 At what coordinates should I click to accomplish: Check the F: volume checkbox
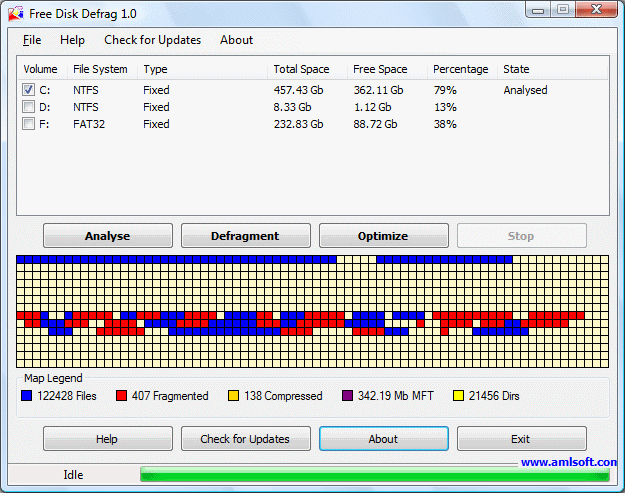28,124
